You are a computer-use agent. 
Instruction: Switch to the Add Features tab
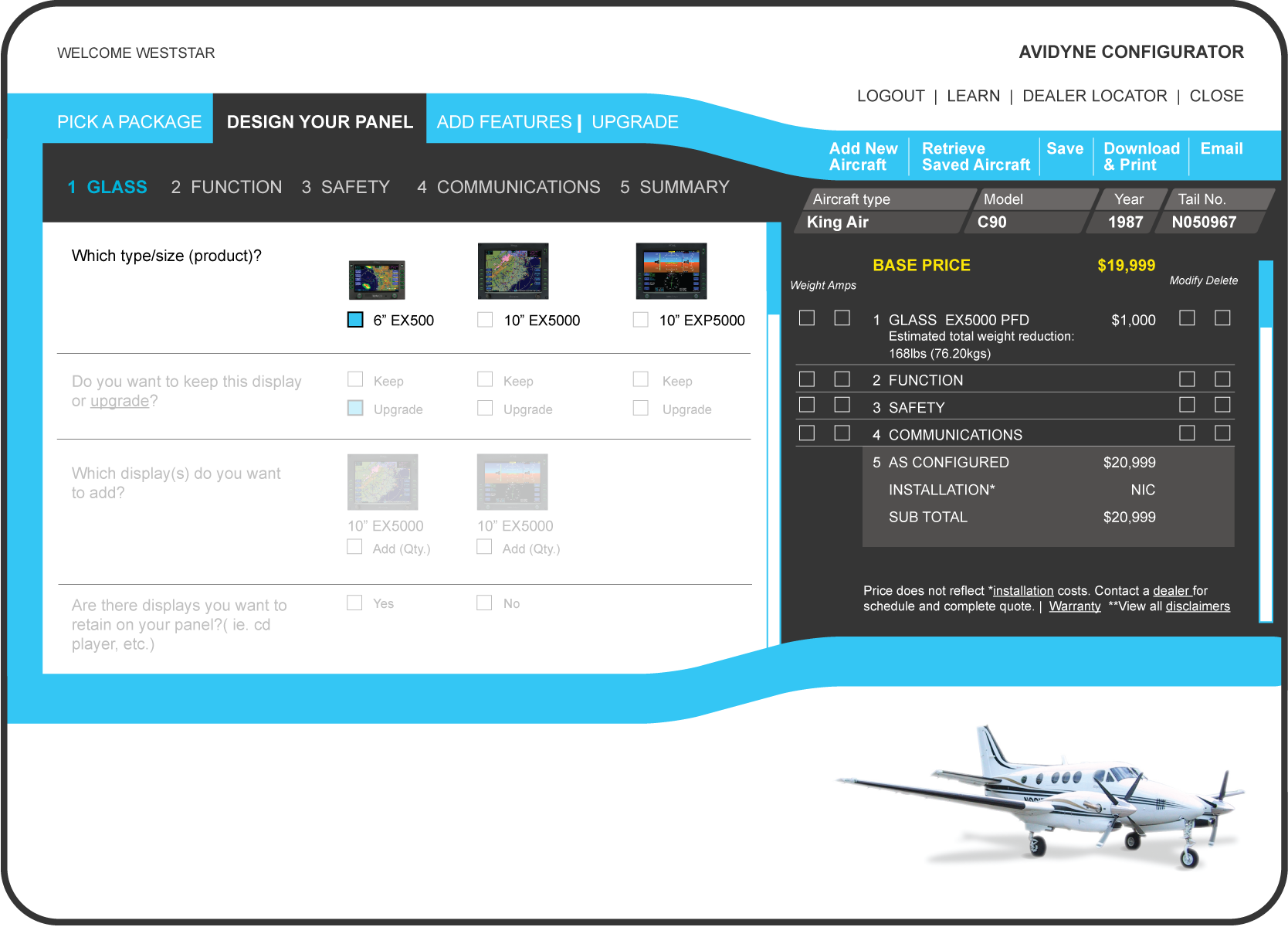click(x=504, y=122)
